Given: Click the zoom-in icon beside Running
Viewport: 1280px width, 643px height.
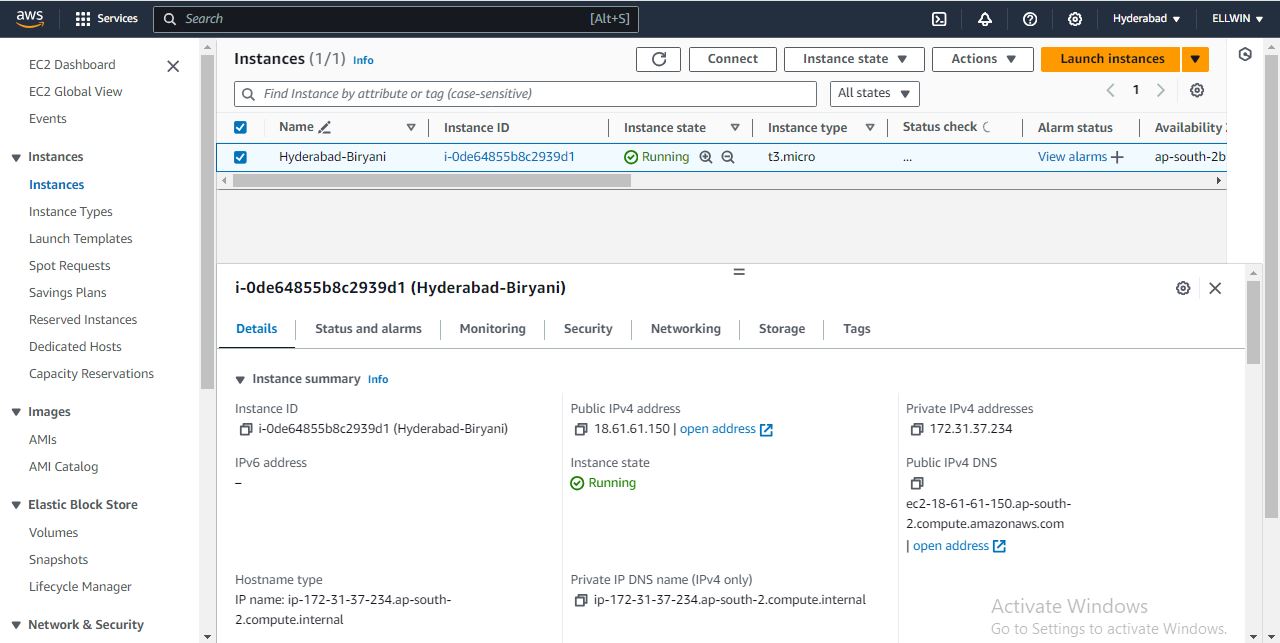Looking at the screenshot, I should point(706,157).
